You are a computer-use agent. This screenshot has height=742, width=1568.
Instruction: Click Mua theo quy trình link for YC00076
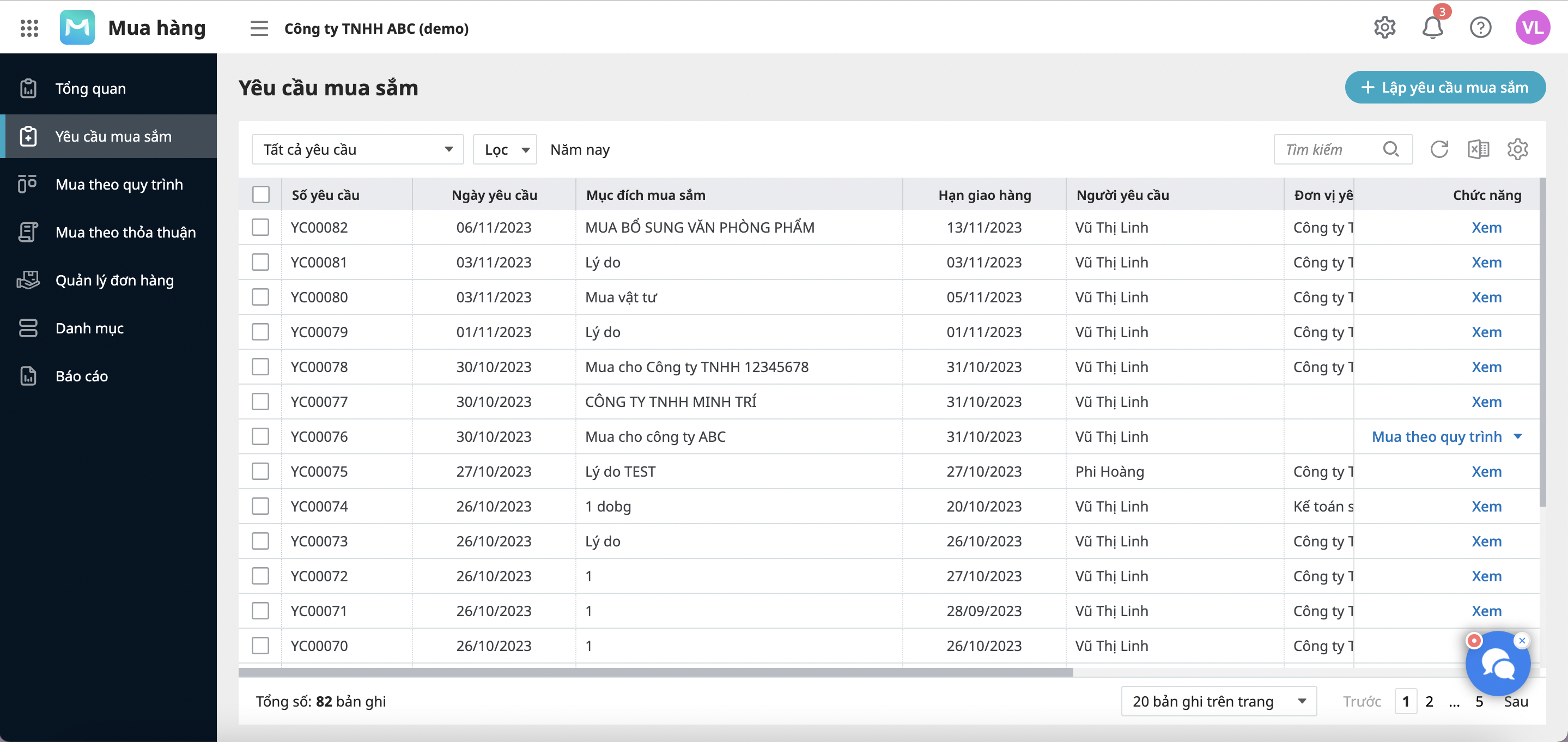tap(1437, 436)
